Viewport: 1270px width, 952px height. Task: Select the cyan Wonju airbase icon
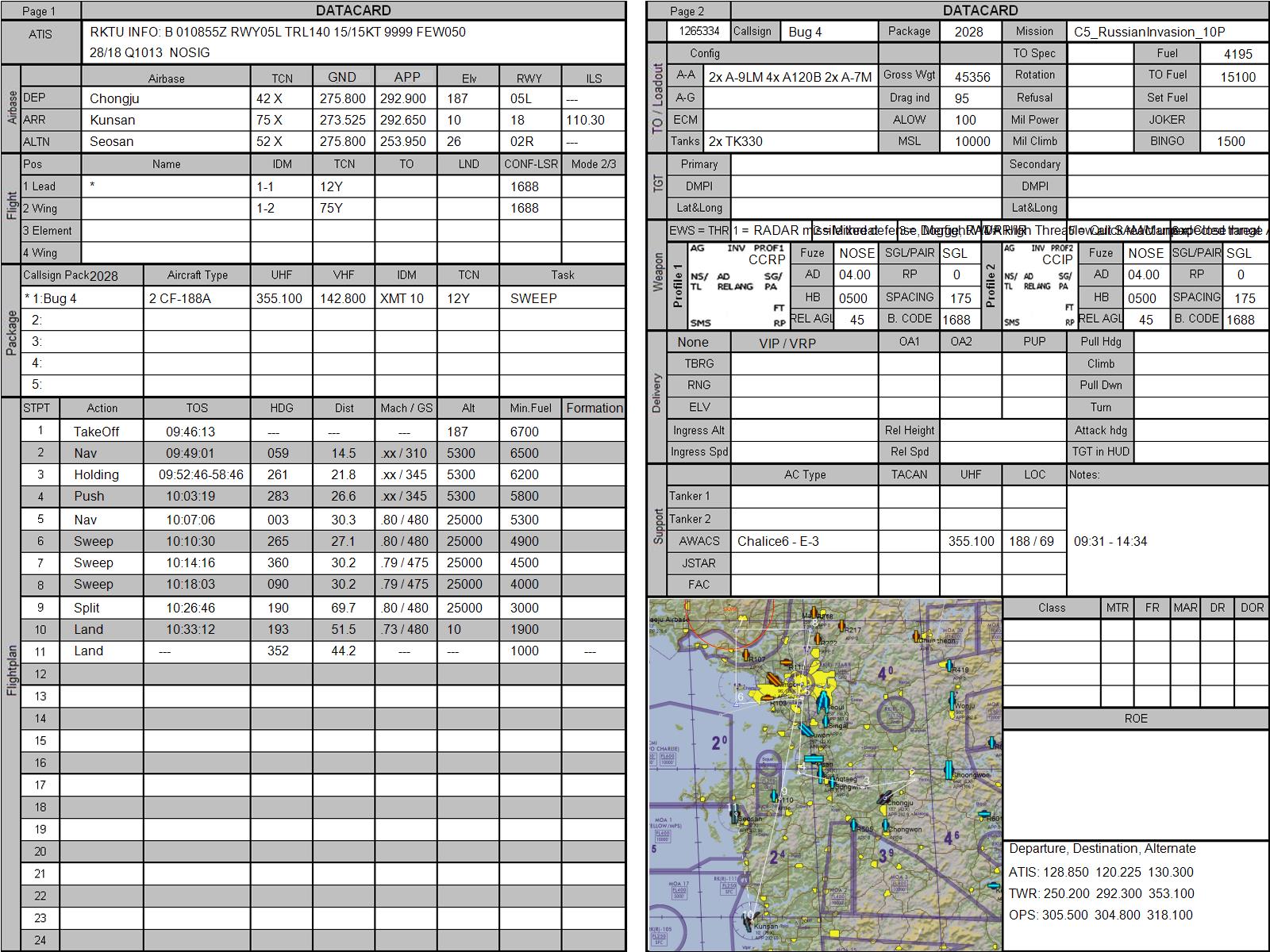pos(952,701)
